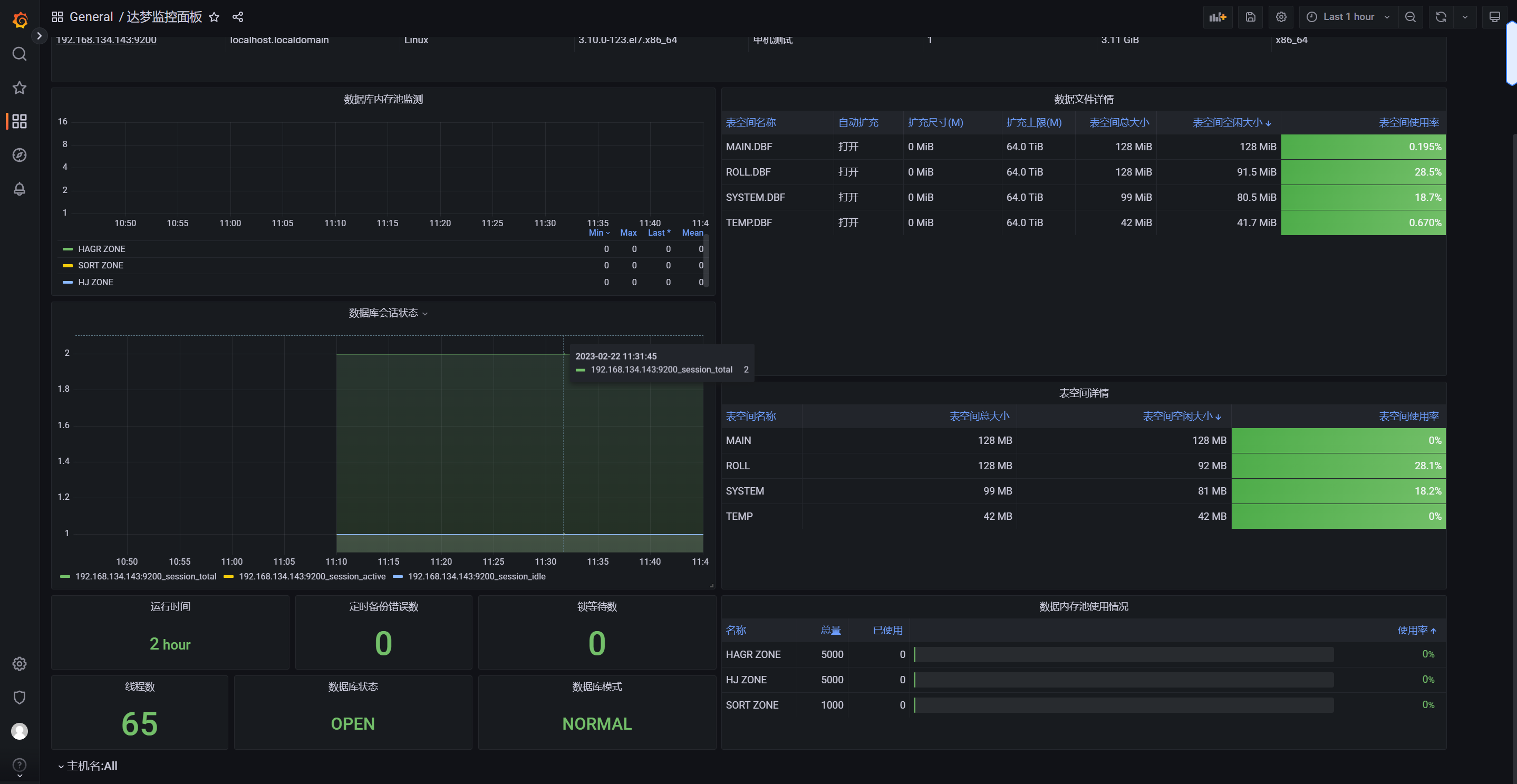Open the 数据内存池使用情况 panel title
This screenshot has height=784, width=1517.
tap(1084, 606)
